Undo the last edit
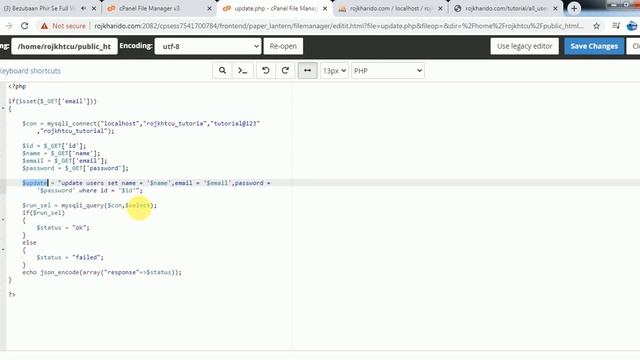The width and height of the screenshot is (640, 360). point(266,71)
